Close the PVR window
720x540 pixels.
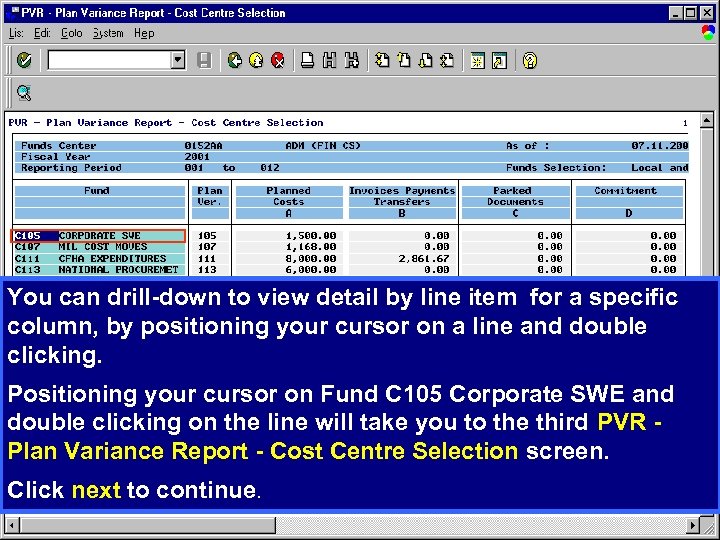(707, 13)
